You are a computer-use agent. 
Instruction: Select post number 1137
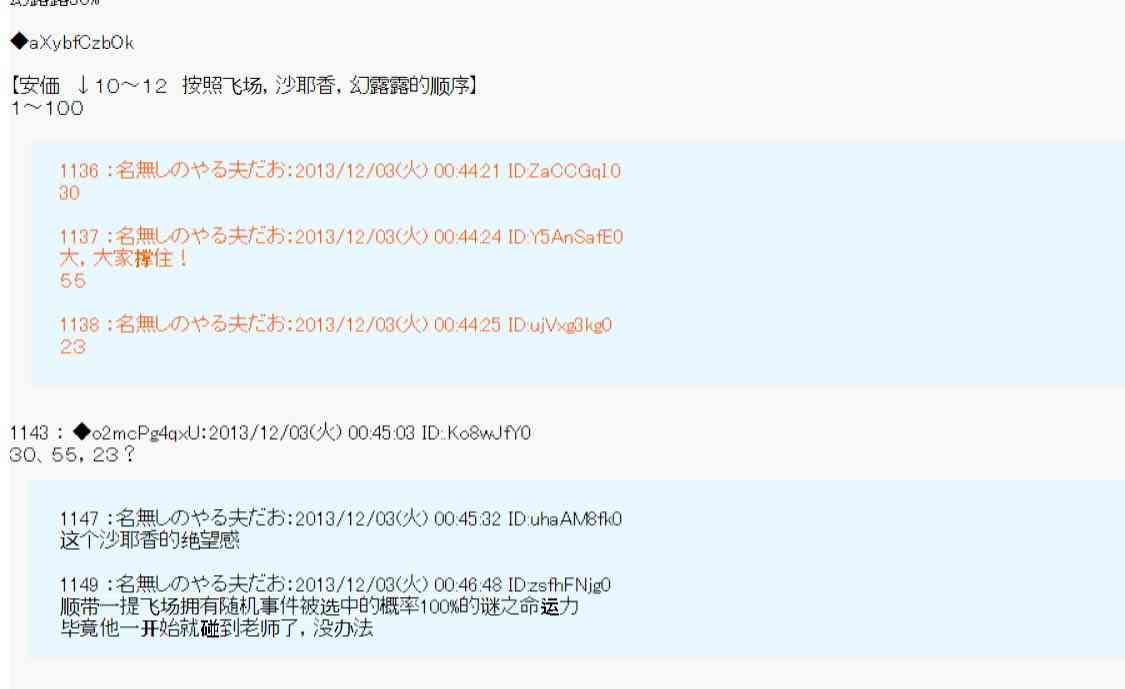(x=79, y=237)
